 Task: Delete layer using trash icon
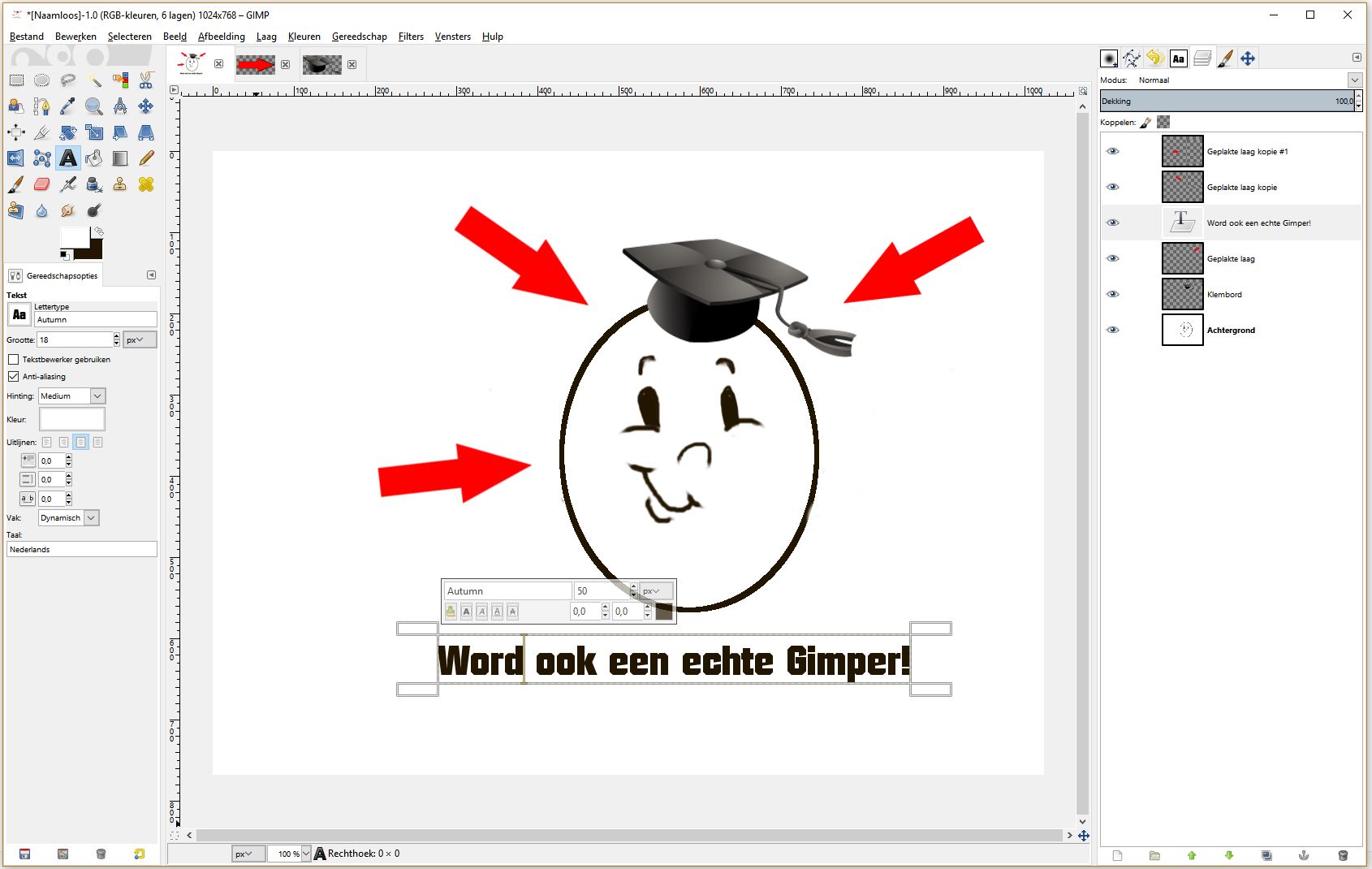pyautogui.click(x=1343, y=855)
